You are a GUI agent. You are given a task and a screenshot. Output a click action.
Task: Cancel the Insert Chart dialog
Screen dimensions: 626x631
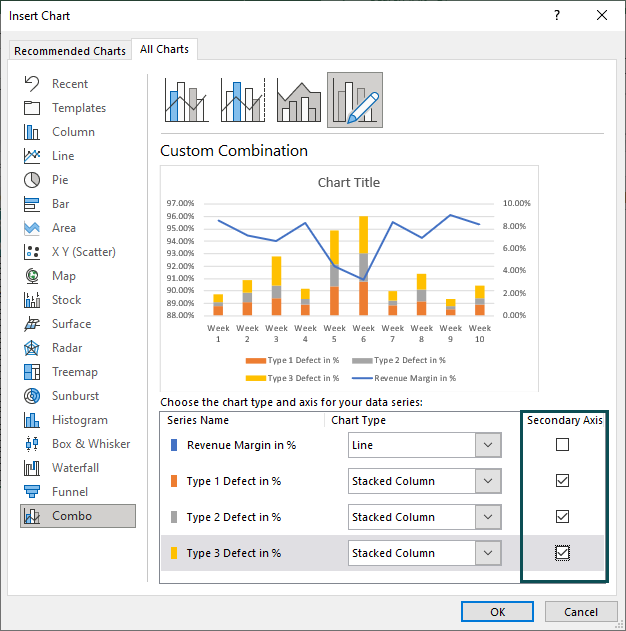[581, 612]
